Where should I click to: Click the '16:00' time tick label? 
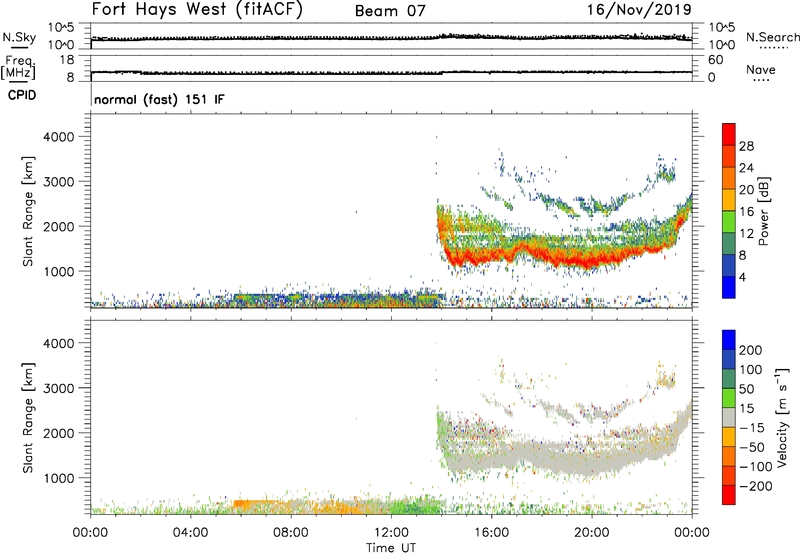coord(491,533)
